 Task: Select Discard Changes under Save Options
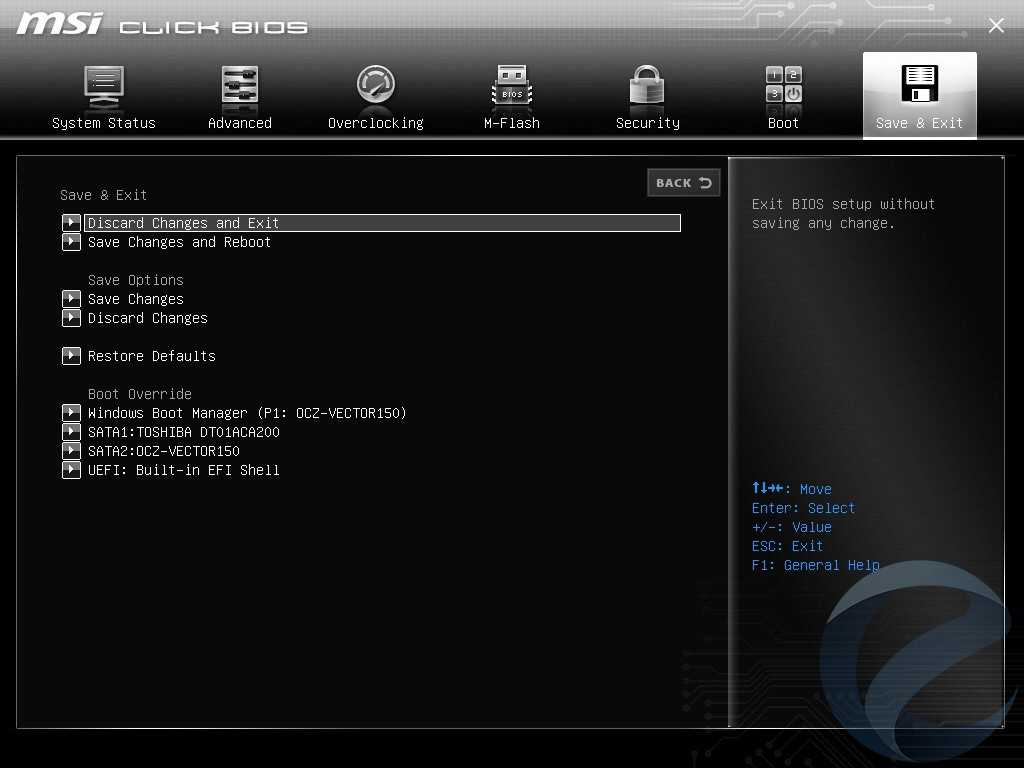pyautogui.click(x=148, y=318)
